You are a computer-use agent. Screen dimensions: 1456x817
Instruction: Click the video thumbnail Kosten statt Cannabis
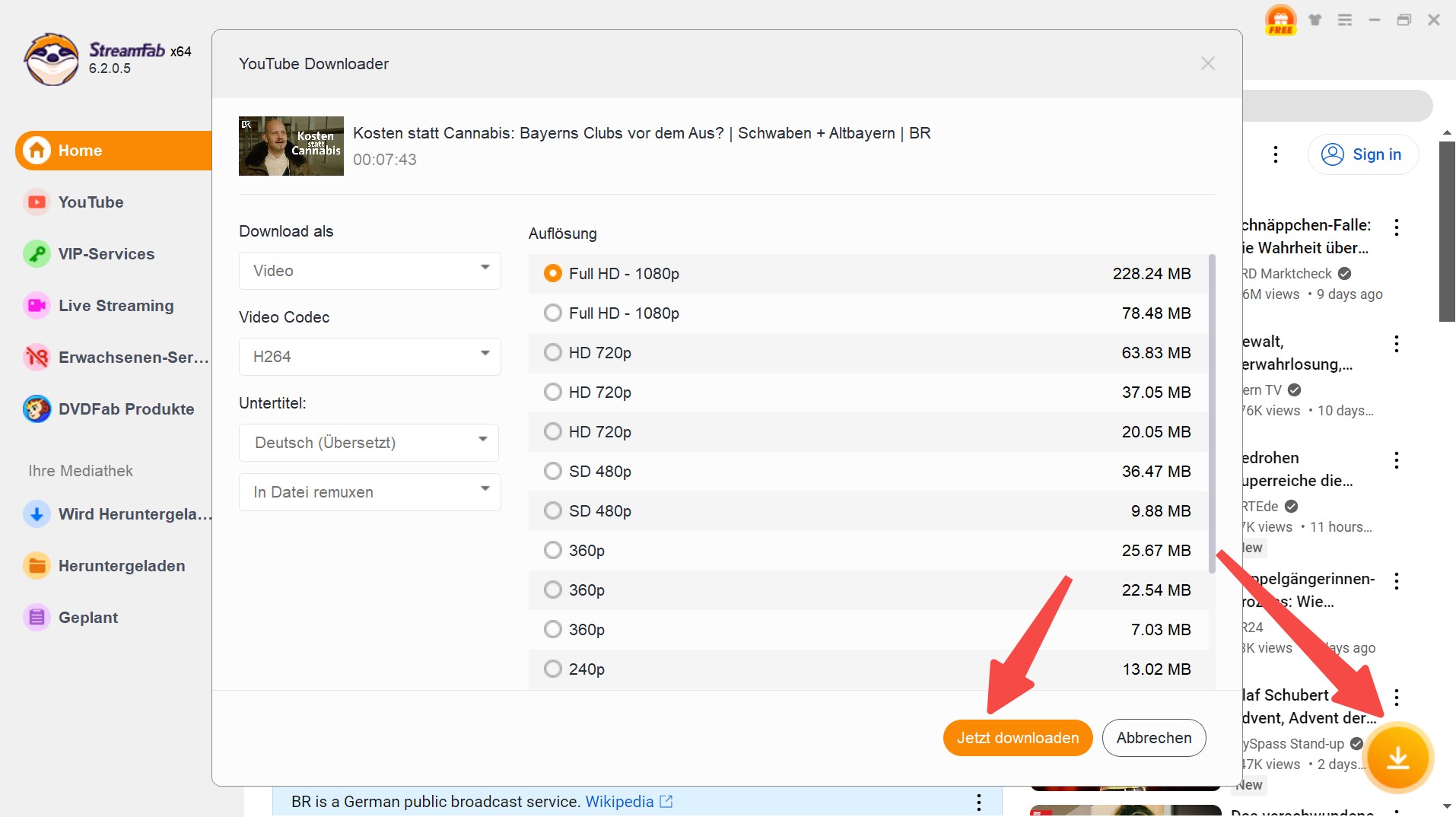[291, 146]
